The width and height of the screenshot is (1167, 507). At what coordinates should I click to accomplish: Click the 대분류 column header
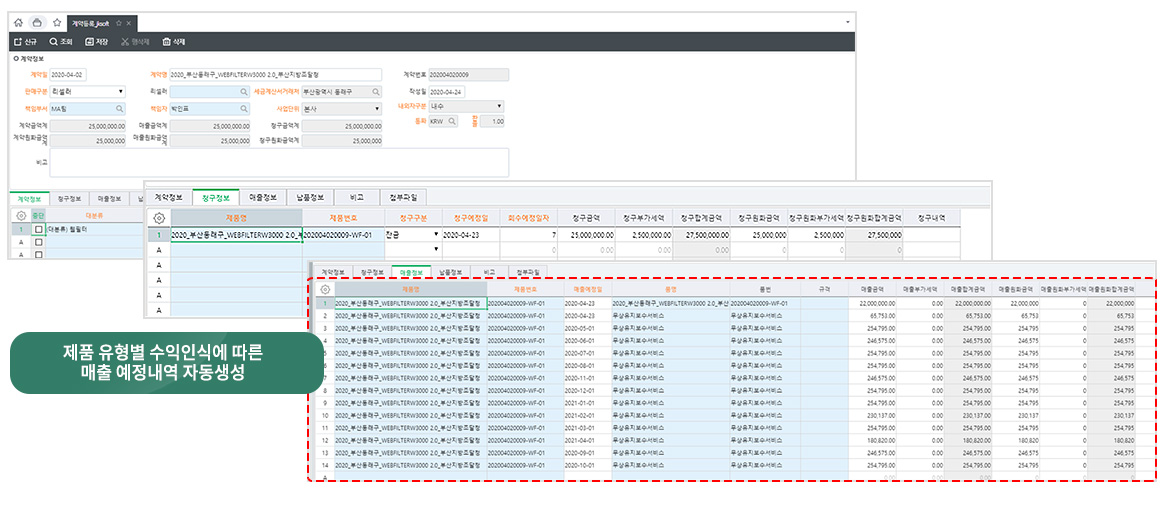point(94,216)
